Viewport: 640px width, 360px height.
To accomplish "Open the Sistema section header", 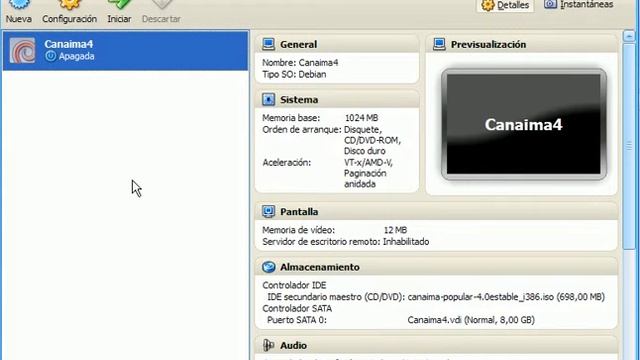I will point(337,99).
